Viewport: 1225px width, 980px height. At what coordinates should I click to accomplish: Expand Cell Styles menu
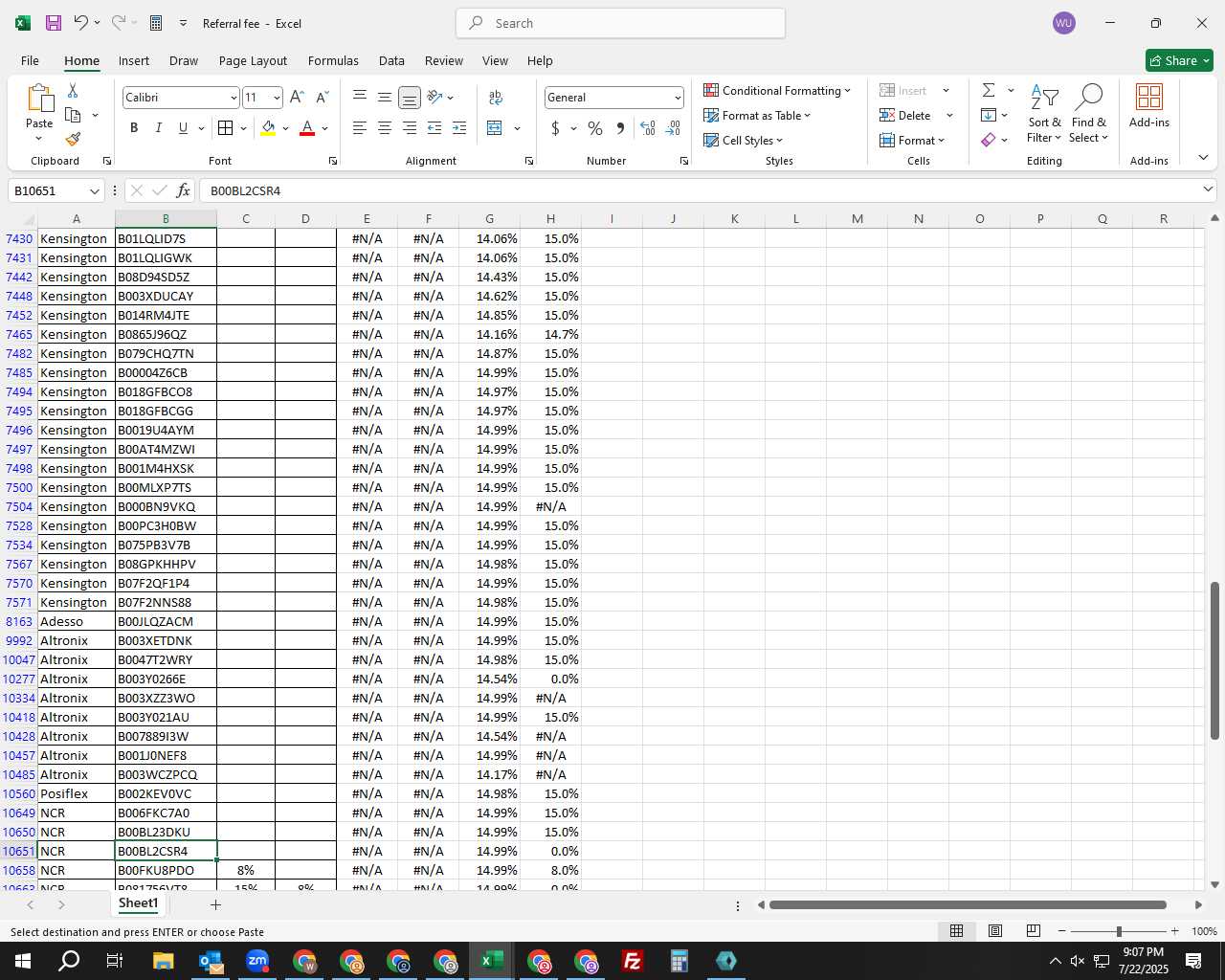coord(744,140)
